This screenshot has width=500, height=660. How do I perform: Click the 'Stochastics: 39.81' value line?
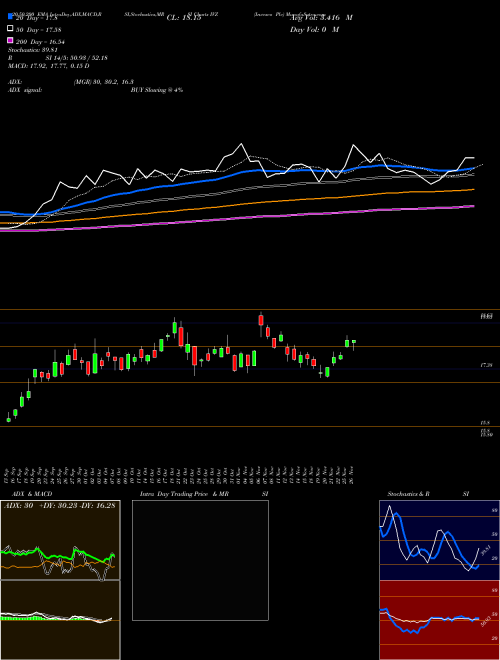tap(33, 50)
